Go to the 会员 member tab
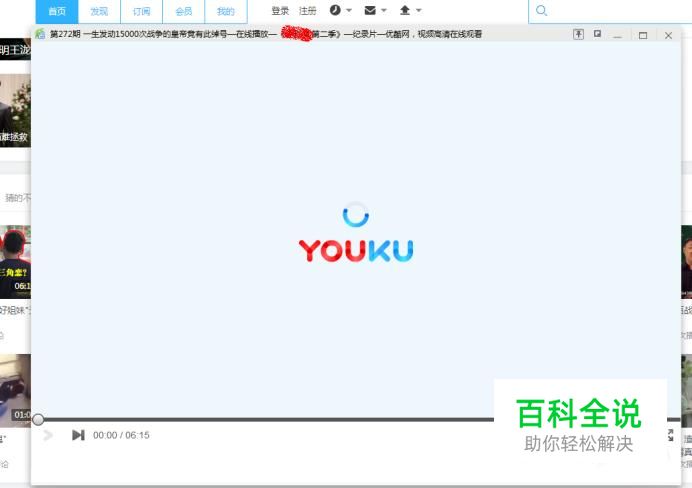This screenshot has height=488, width=692. (184, 11)
